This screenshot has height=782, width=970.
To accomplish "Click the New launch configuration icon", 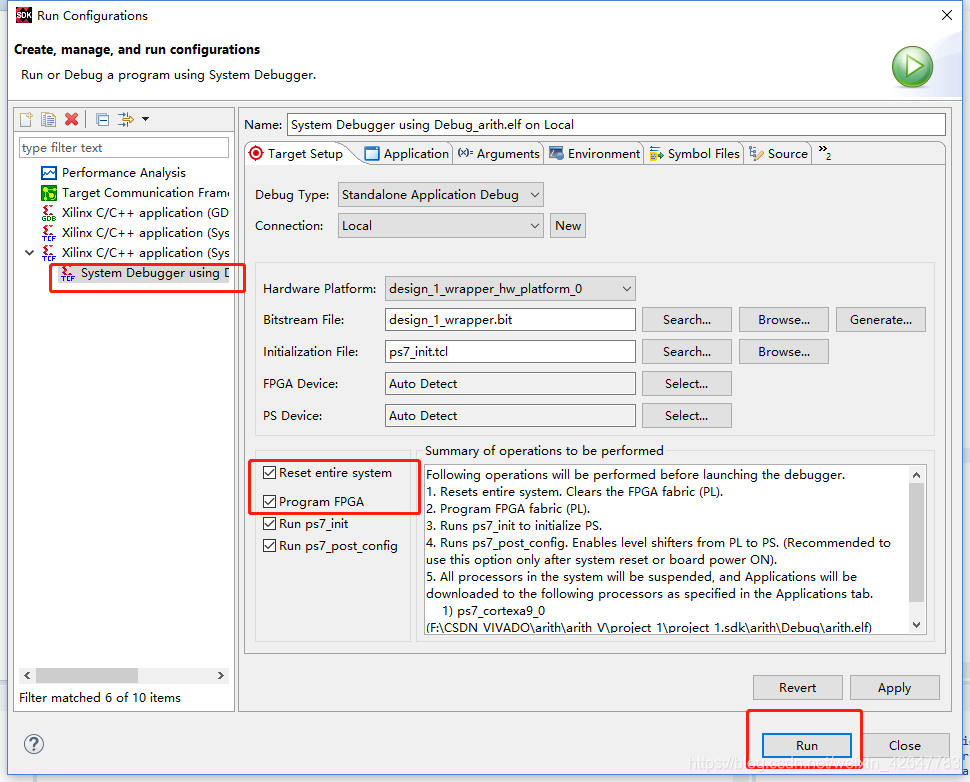I will click(x=26, y=119).
